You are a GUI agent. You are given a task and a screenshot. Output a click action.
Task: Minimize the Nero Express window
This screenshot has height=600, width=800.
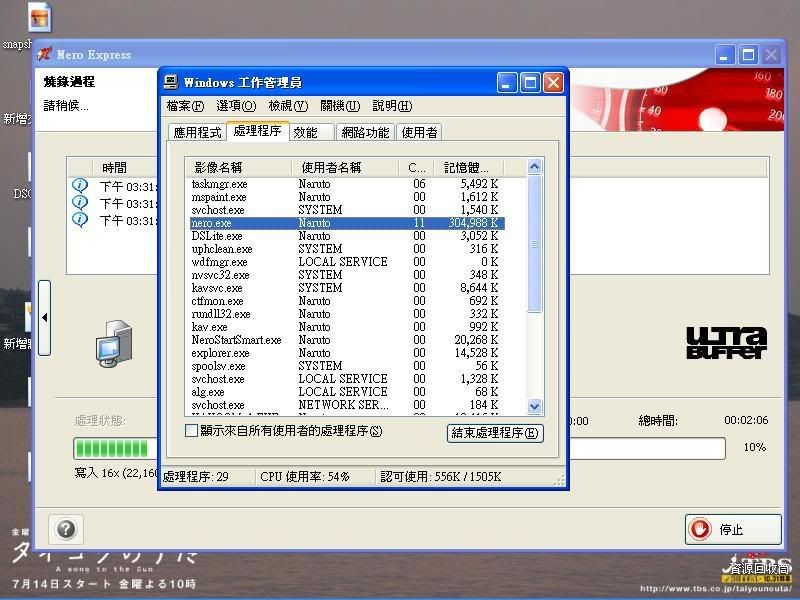[x=724, y=55]
